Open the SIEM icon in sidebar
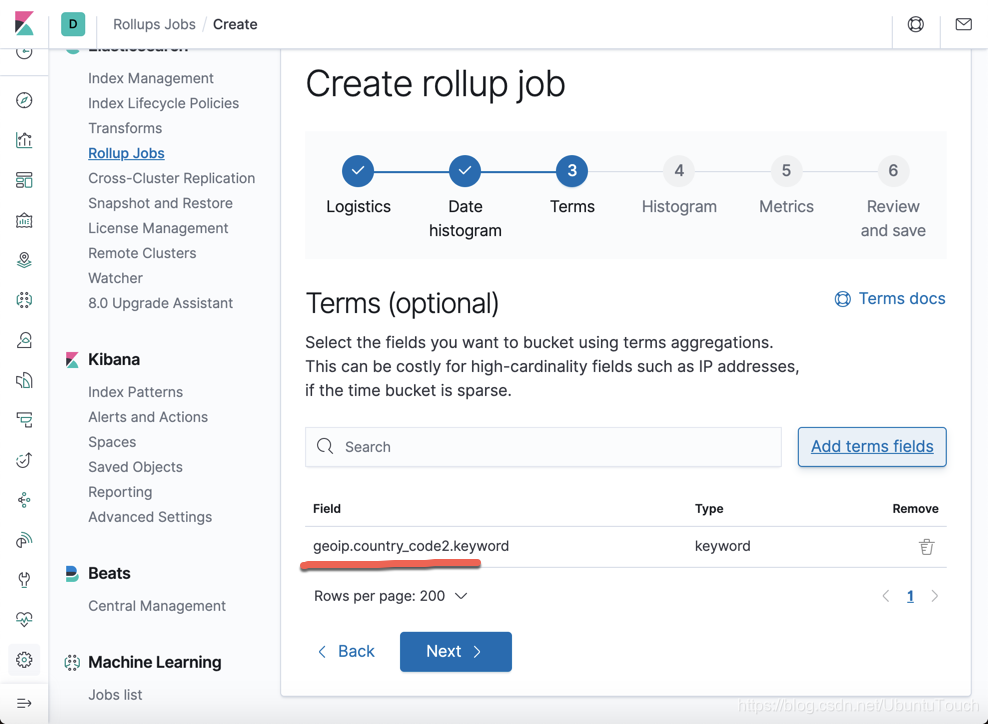This screenshot has width=988, height=724. point(24,540)
